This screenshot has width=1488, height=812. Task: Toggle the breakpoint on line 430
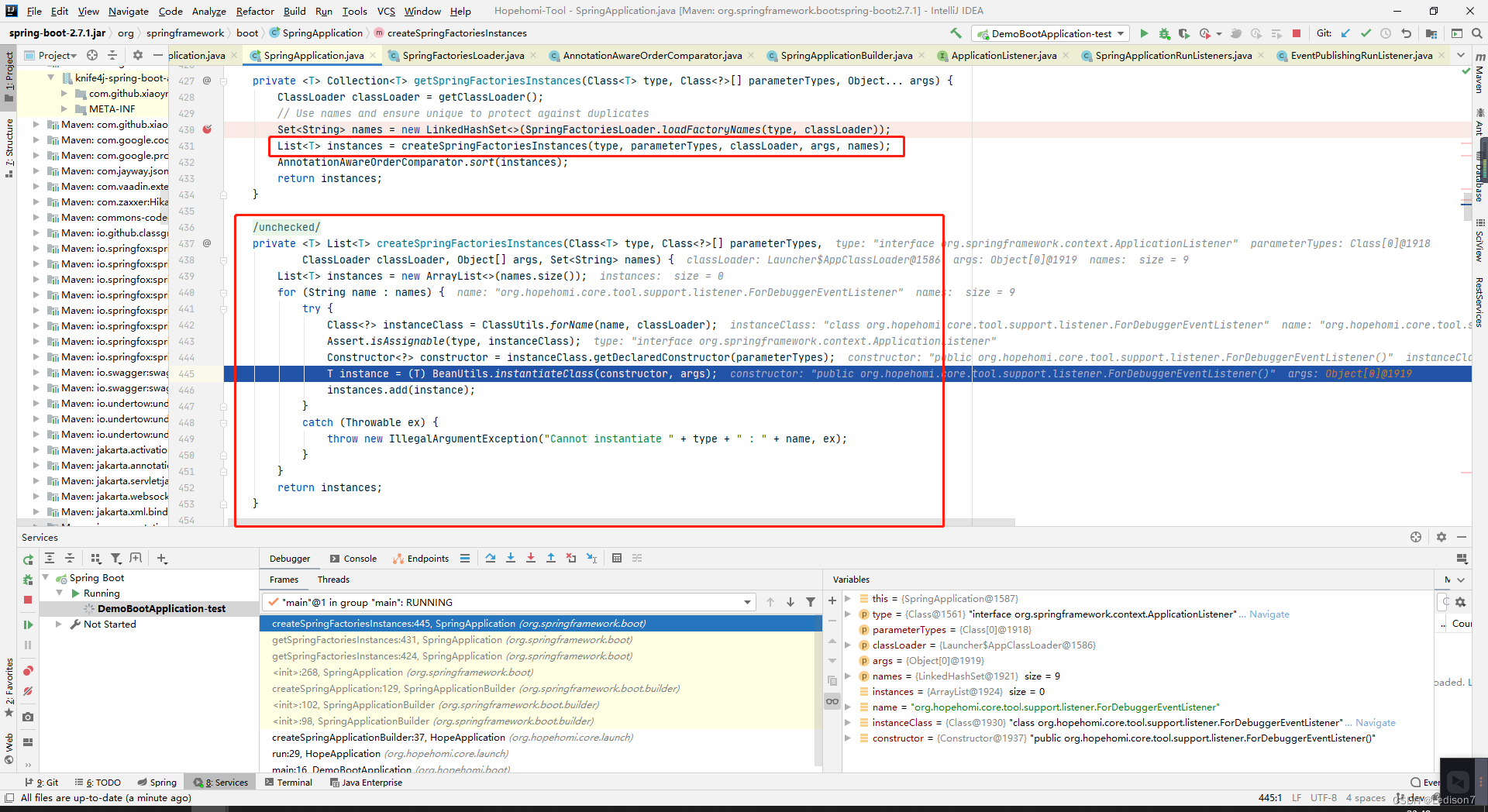point(207,129)
